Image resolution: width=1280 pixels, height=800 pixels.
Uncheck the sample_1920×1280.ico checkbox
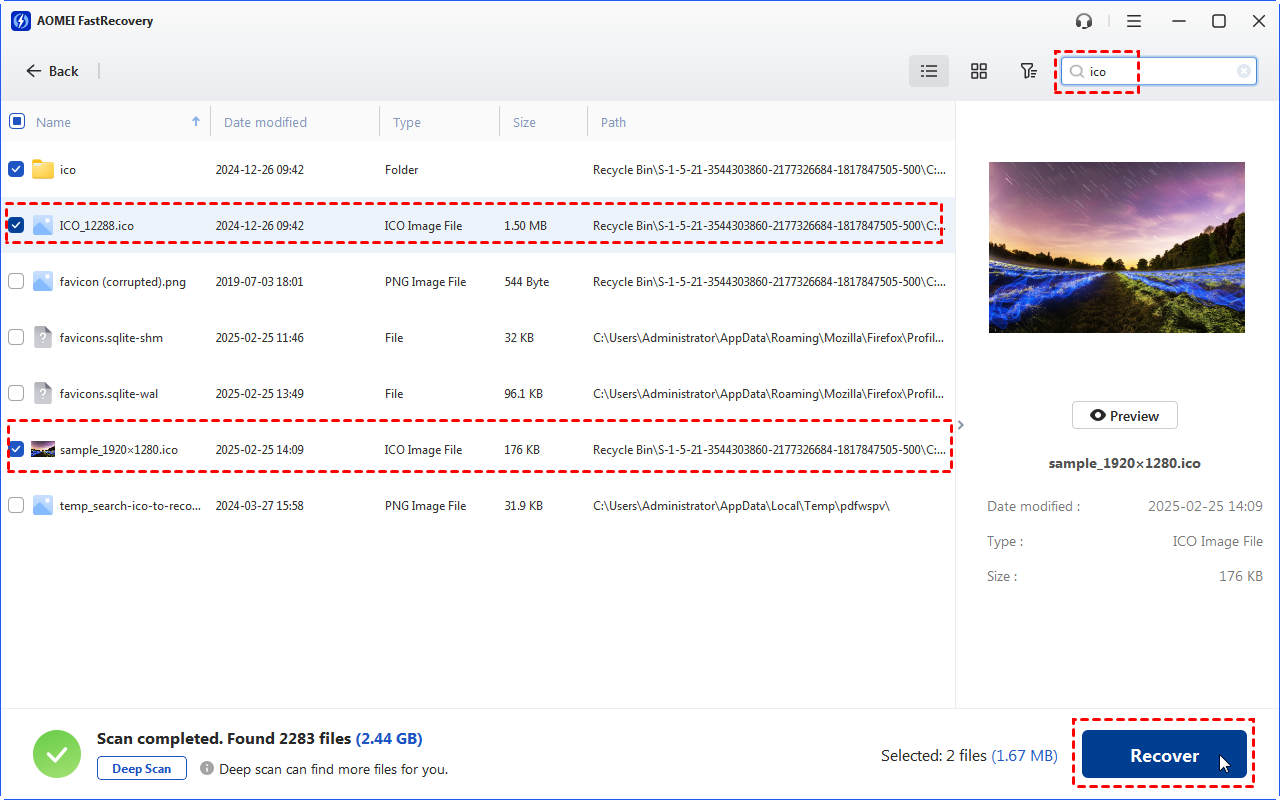click(x=16, y=449)
